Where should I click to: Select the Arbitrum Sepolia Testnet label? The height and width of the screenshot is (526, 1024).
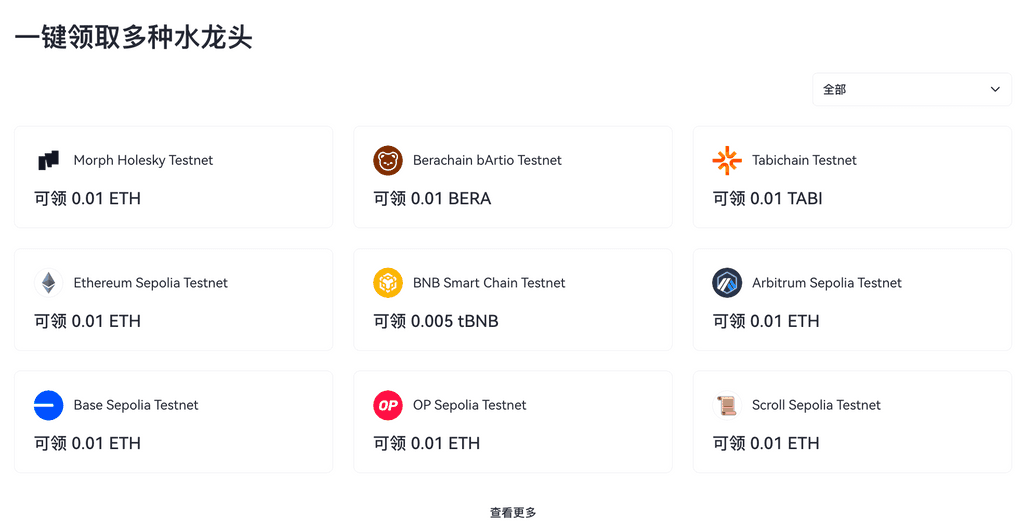click(x=827, y=283)
